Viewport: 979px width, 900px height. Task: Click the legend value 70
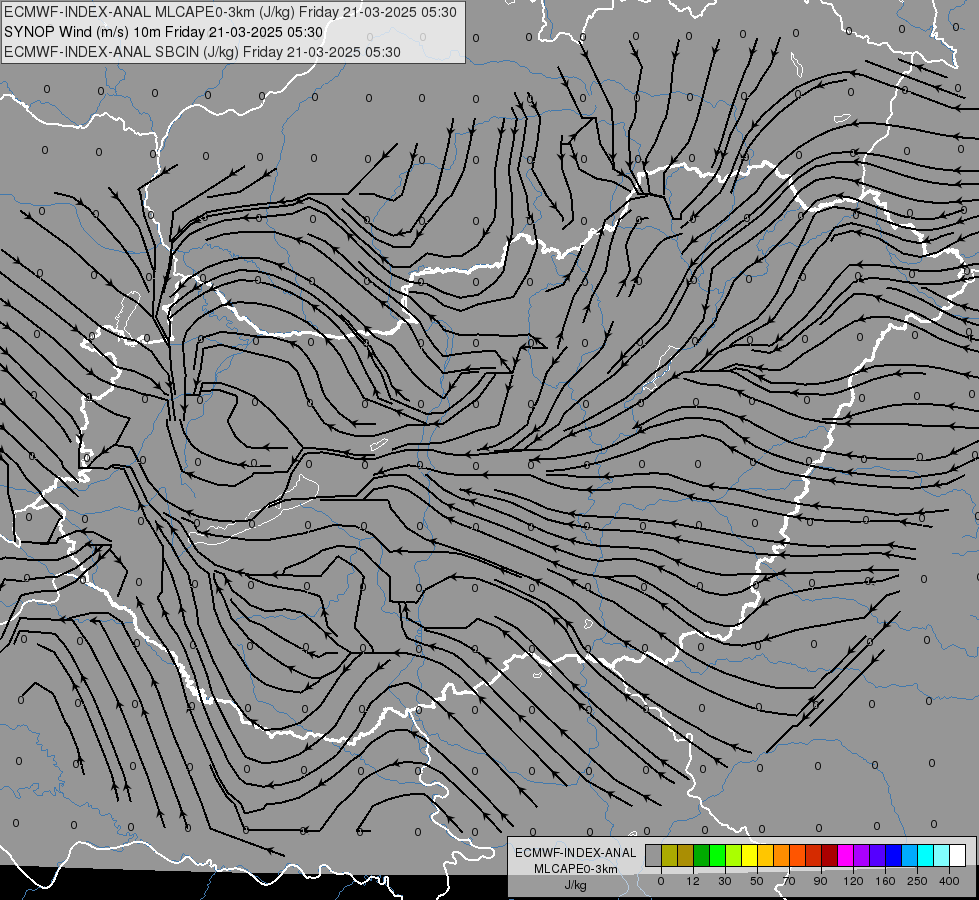(789, 881)
